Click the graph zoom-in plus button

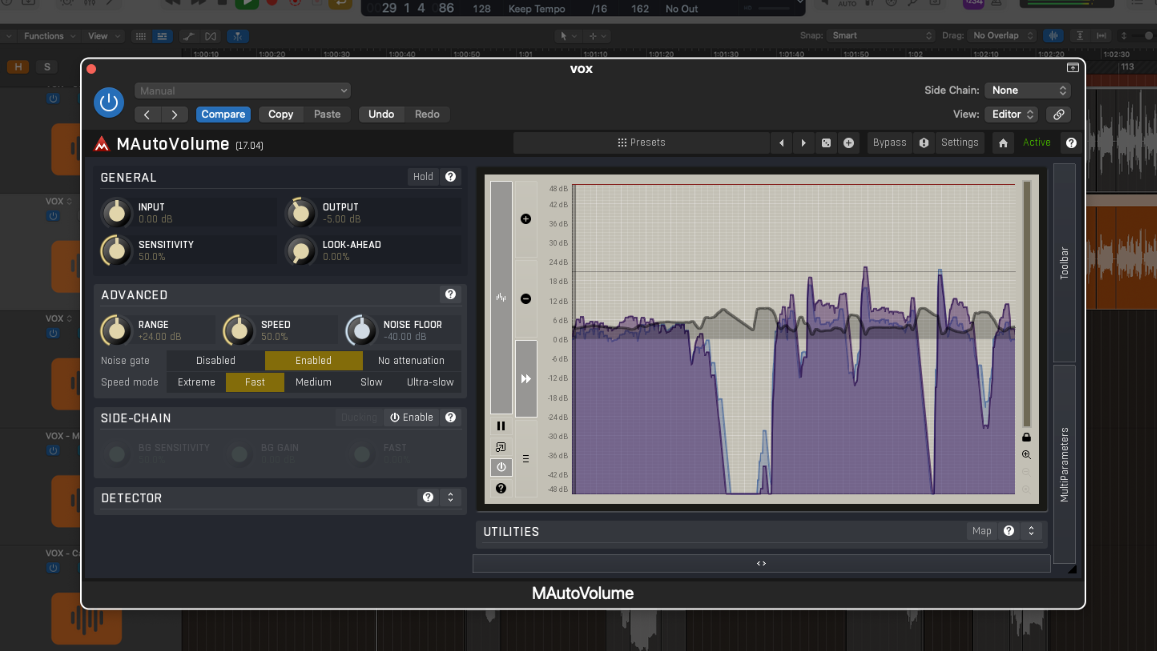[x=525, y=219]
